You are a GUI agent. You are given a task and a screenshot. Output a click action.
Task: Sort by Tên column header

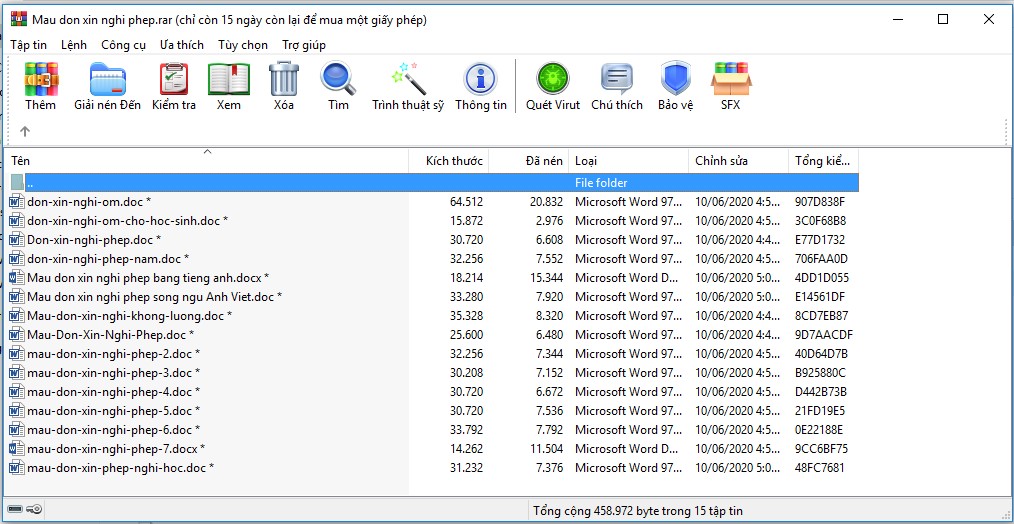coord(206,160)
